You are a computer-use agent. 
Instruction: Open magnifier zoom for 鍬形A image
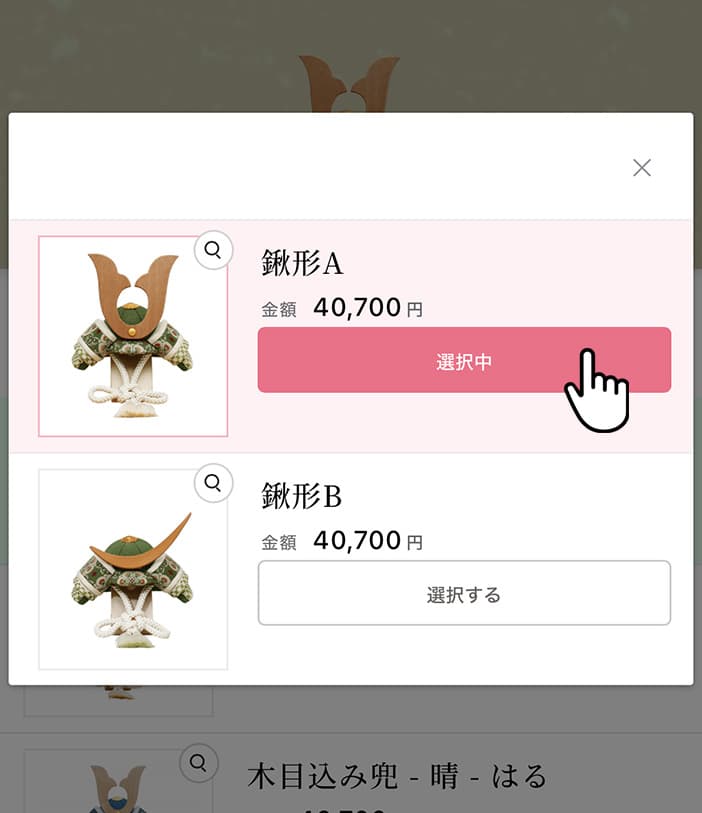(213, 250)
